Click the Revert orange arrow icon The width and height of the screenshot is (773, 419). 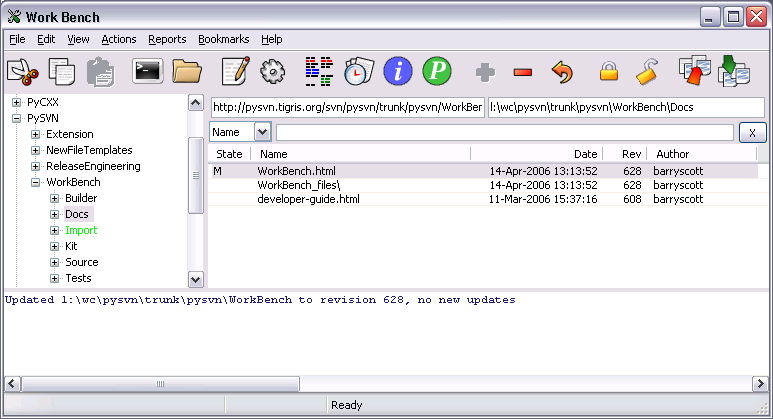tap(562, 72)
